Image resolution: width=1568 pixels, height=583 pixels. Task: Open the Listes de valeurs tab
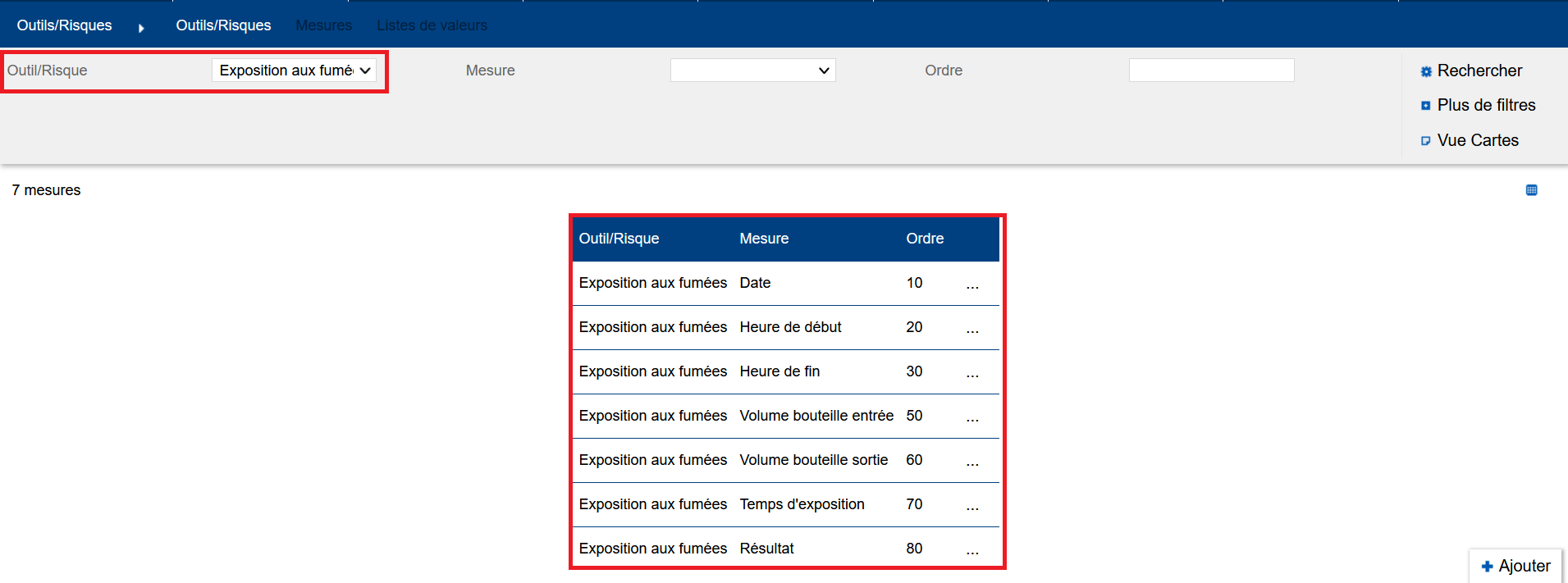(432, 25)
